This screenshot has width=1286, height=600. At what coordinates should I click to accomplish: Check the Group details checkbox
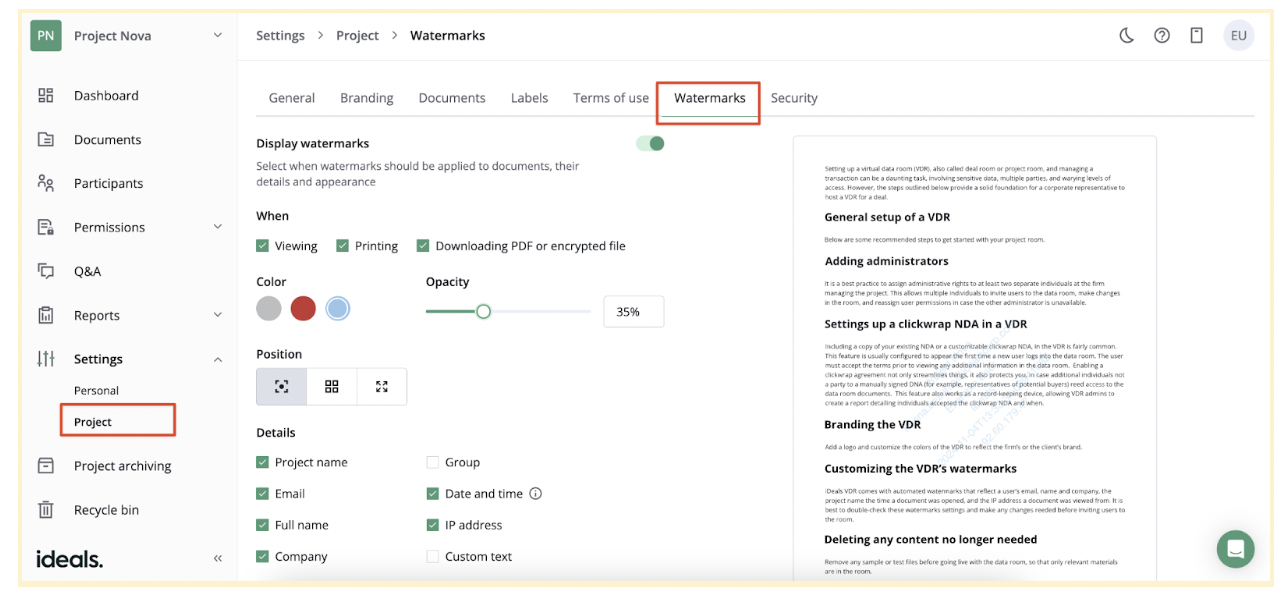click(x=433, y=463)
